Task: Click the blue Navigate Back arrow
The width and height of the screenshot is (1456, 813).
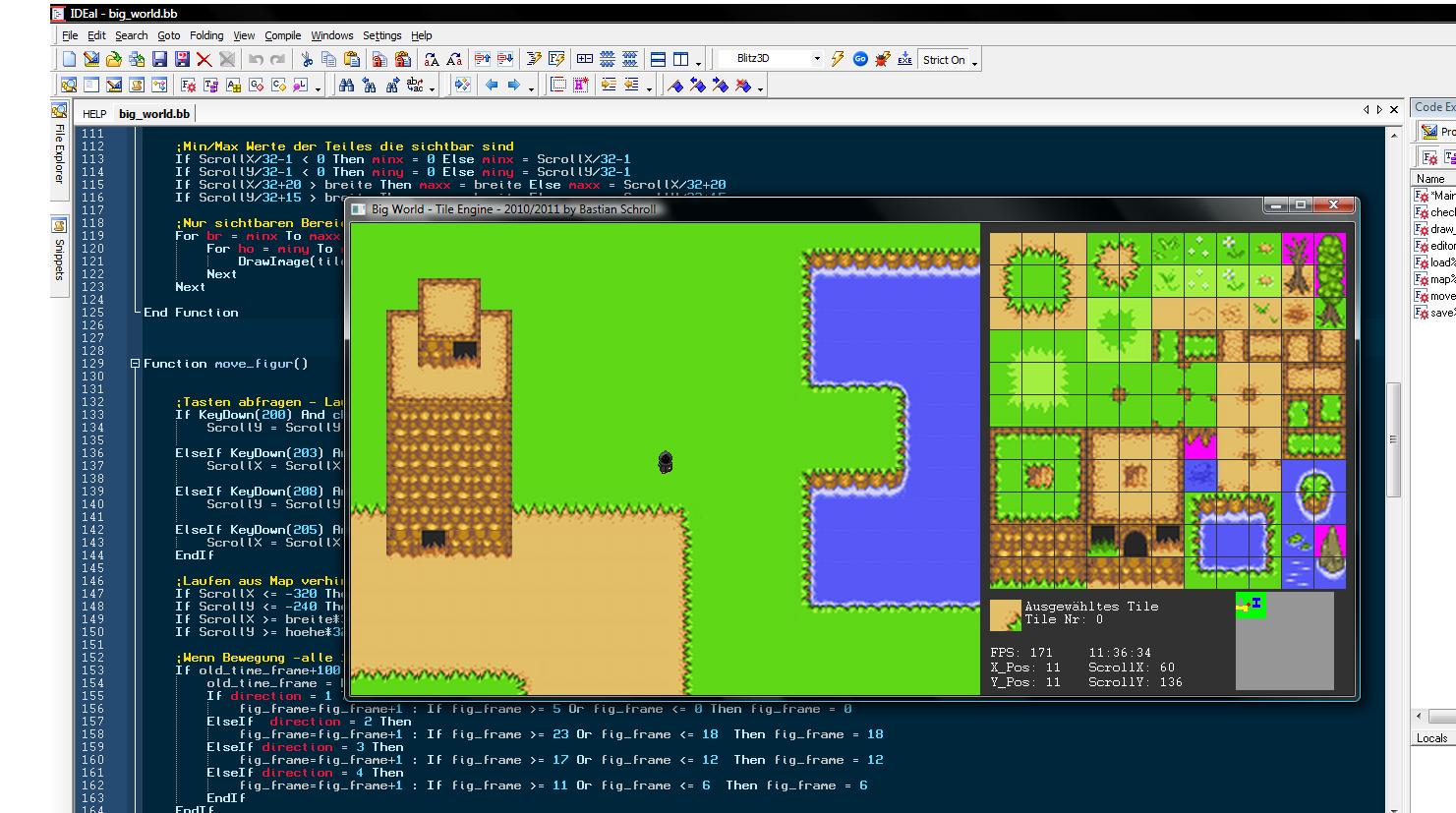Action: [492, 86]
